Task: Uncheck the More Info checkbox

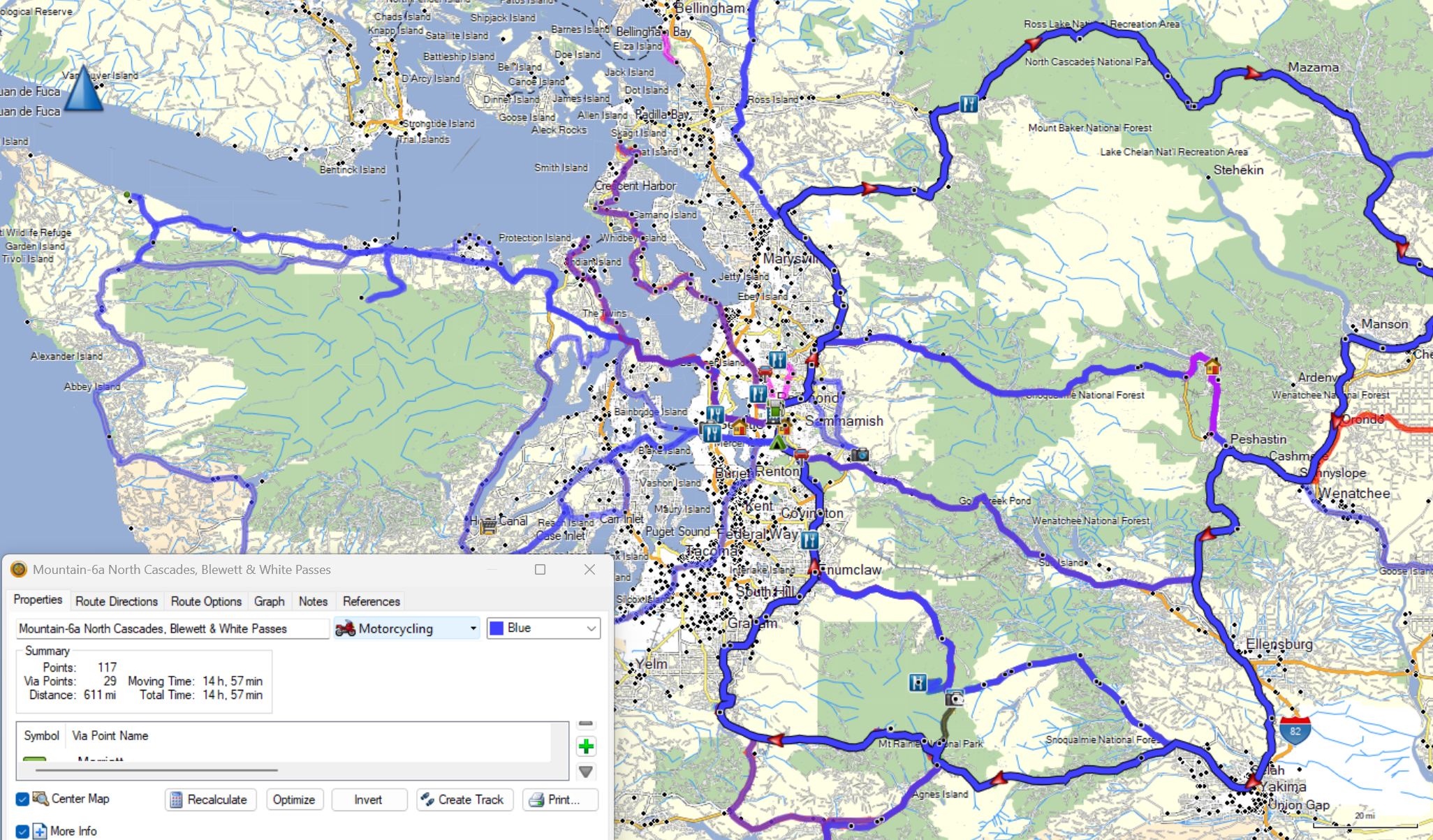Action: pyautogui.click(x=22, y=831)
